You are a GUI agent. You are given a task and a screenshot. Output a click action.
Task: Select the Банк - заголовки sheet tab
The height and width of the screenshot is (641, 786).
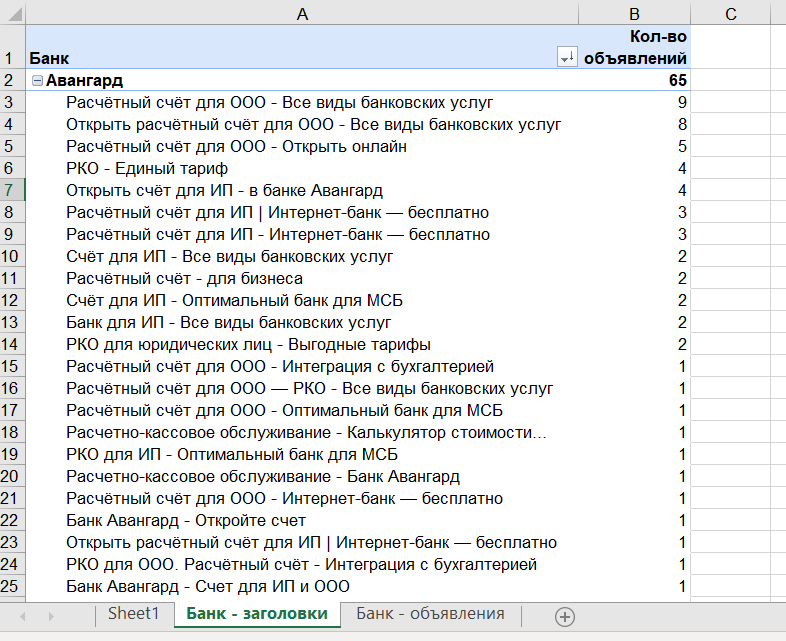pyautogui.click(x=257, y=613)
